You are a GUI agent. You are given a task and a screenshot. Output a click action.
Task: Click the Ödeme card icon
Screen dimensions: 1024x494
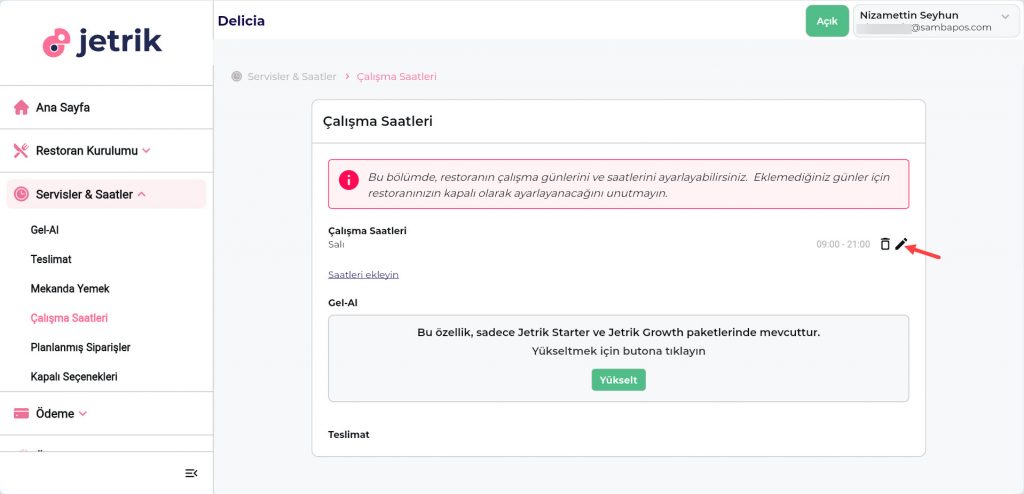pos(21,413)
